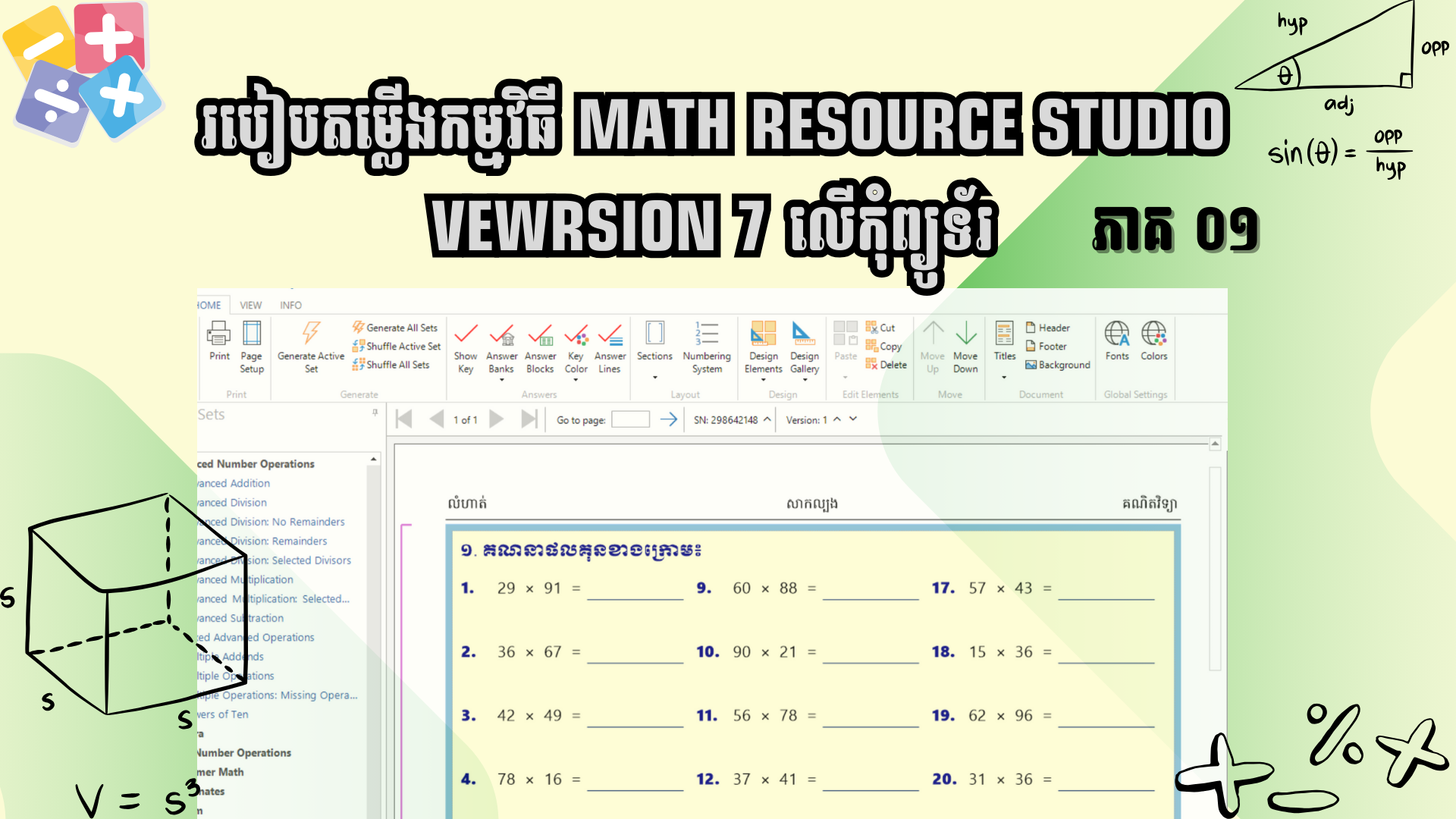Select Powers of Ten in sets list
The image size is (1456, 819).
pos(223,714)
